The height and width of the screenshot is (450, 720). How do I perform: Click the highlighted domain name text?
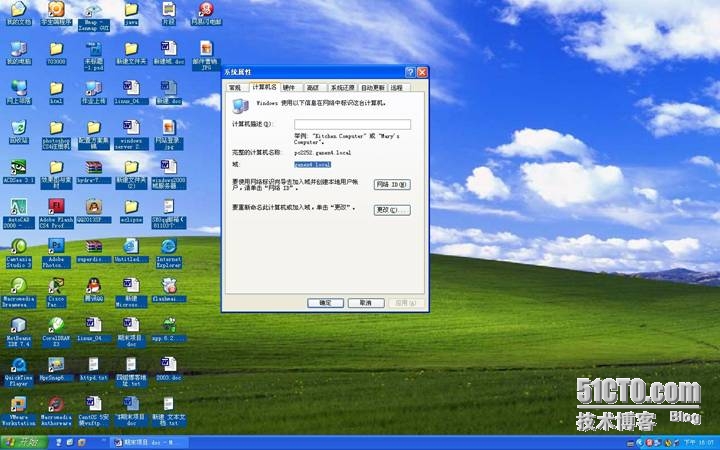(312, 164)
